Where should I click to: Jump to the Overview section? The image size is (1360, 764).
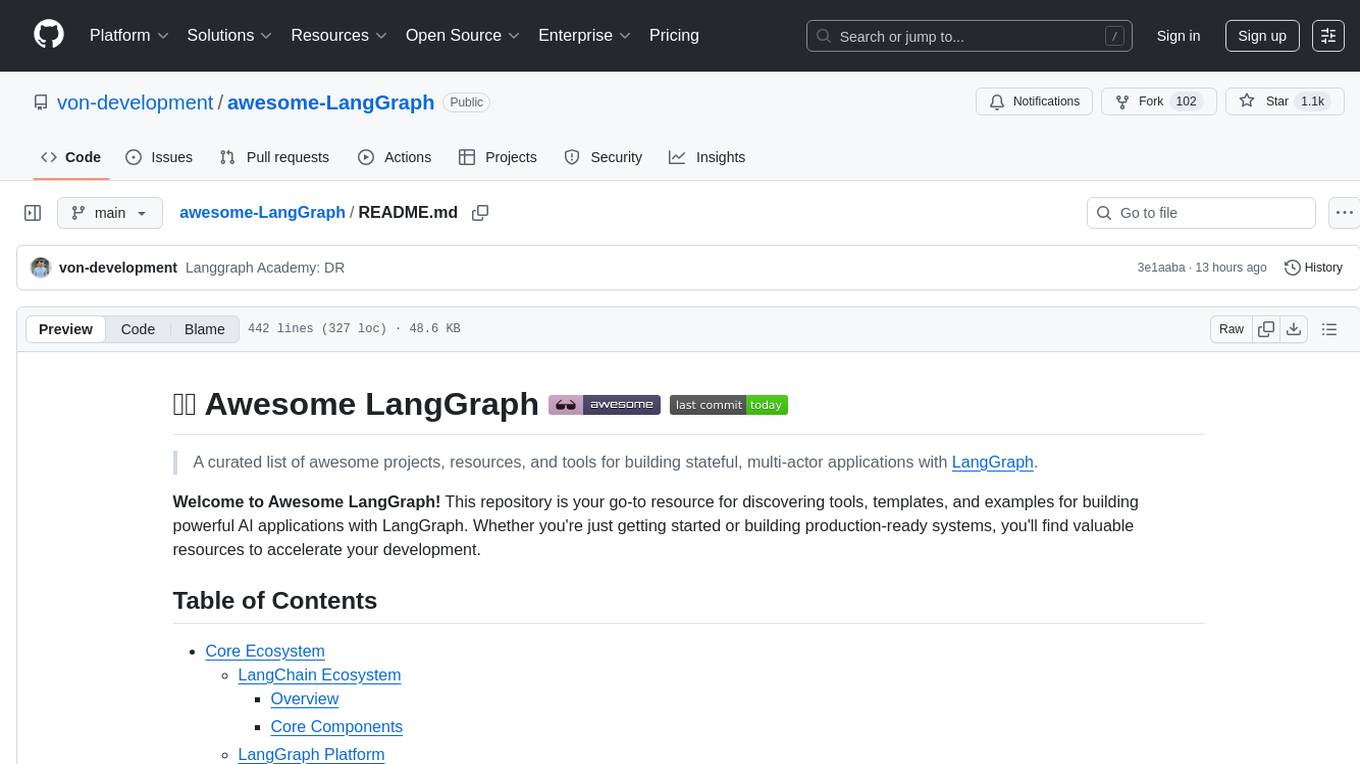(305, 699)
